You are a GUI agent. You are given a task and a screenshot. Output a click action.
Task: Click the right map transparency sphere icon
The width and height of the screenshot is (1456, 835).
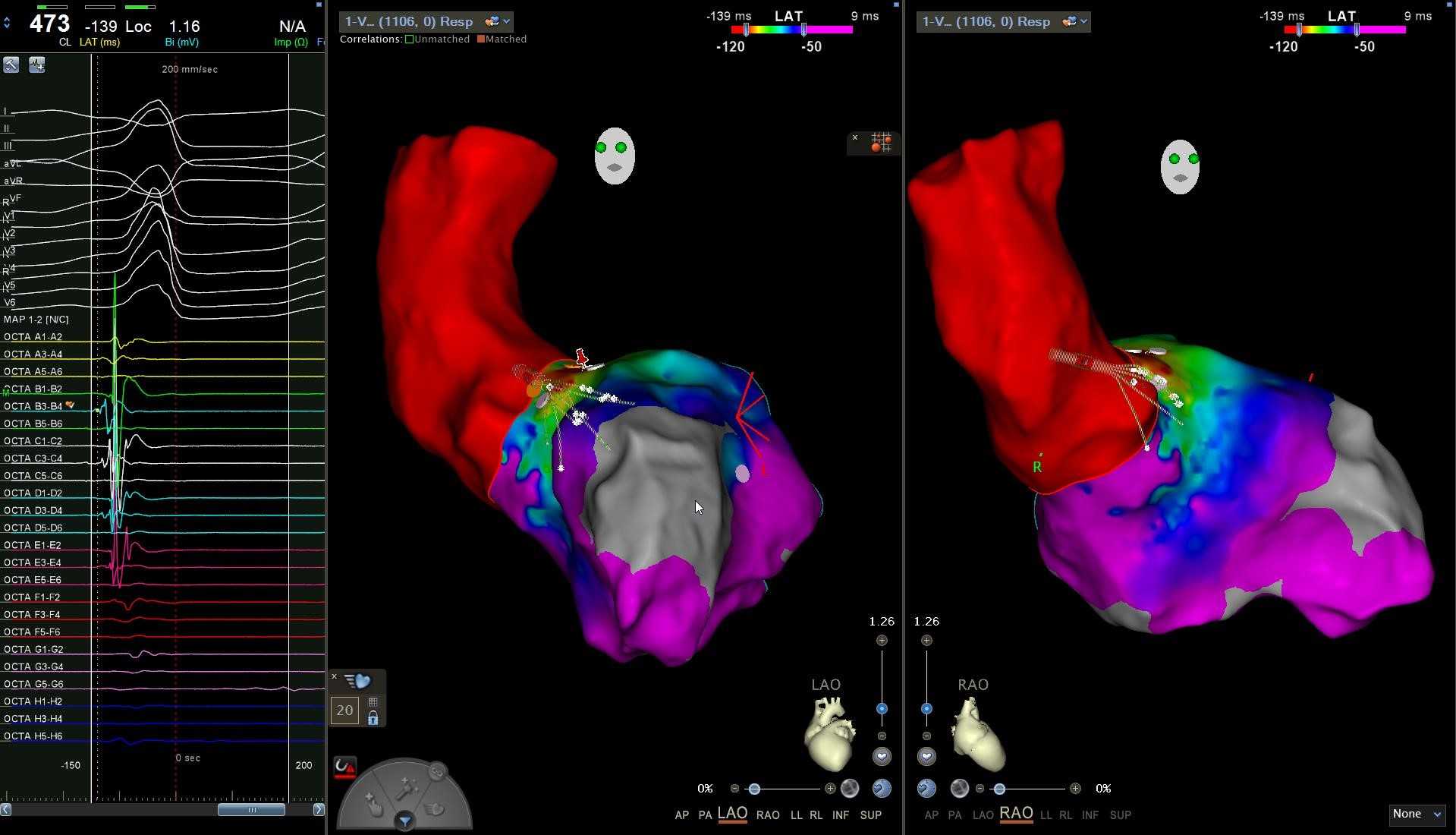click(x=959, y=789)
